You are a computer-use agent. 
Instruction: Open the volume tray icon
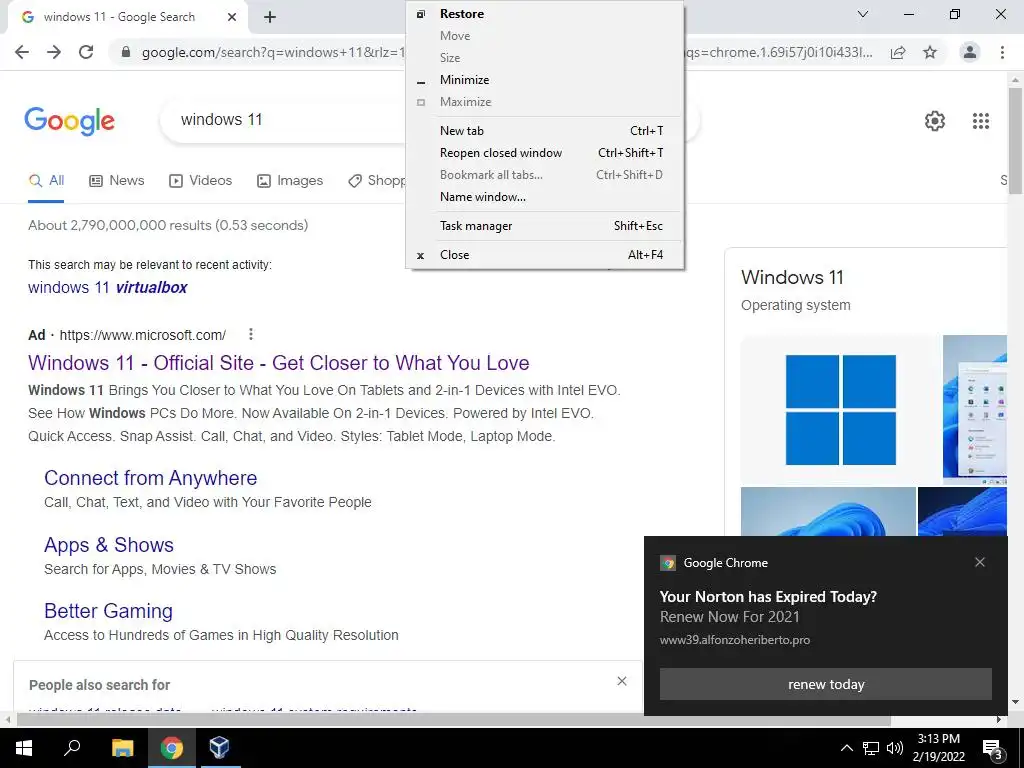[895, 748]
